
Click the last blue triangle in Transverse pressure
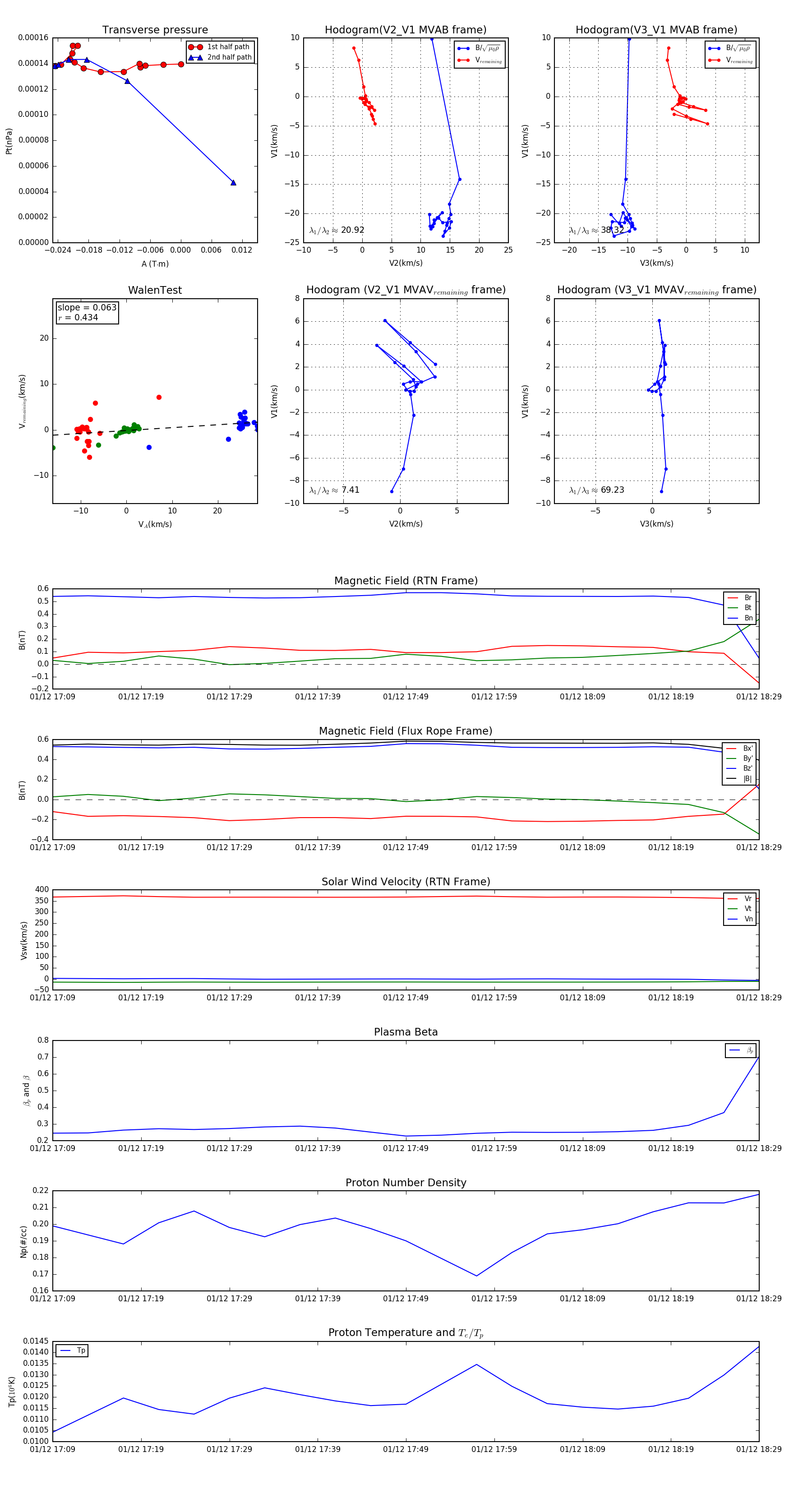click(x=234, y=183)
